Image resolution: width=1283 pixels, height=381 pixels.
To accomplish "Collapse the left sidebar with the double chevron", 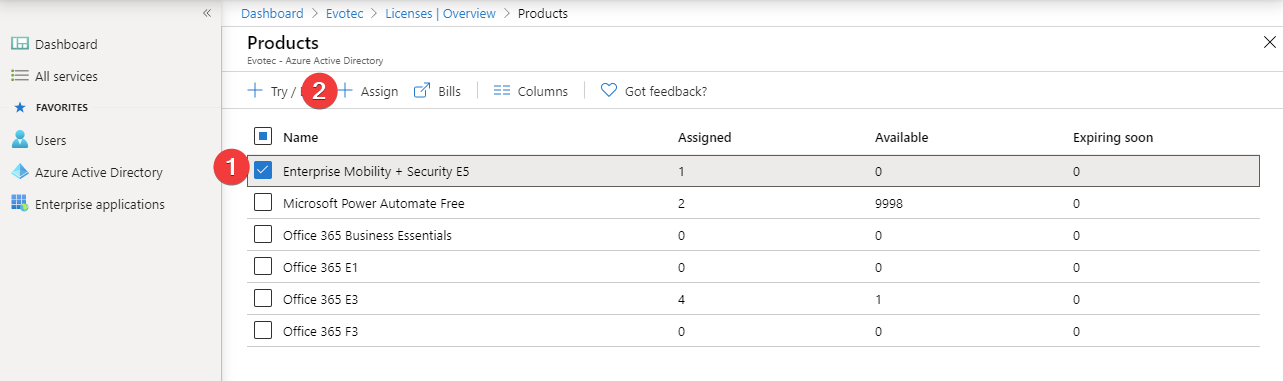I will 207,13.
